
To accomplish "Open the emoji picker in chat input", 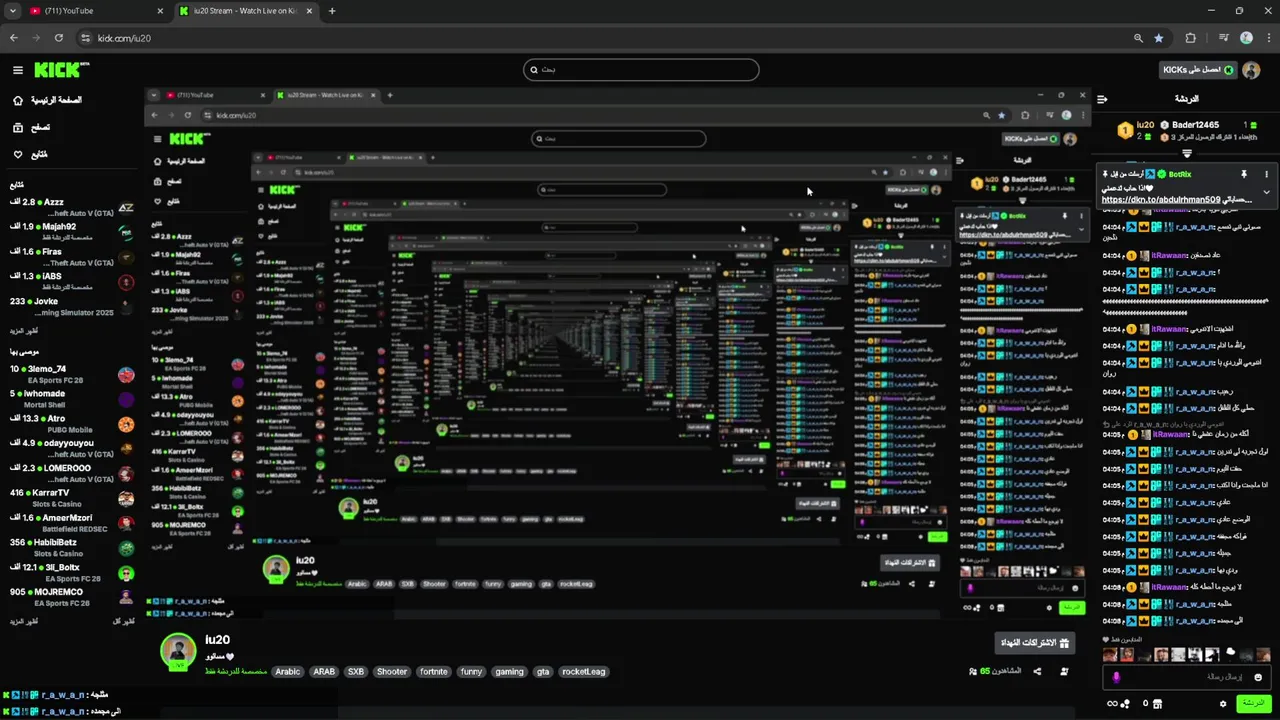I will point(1258,677).
